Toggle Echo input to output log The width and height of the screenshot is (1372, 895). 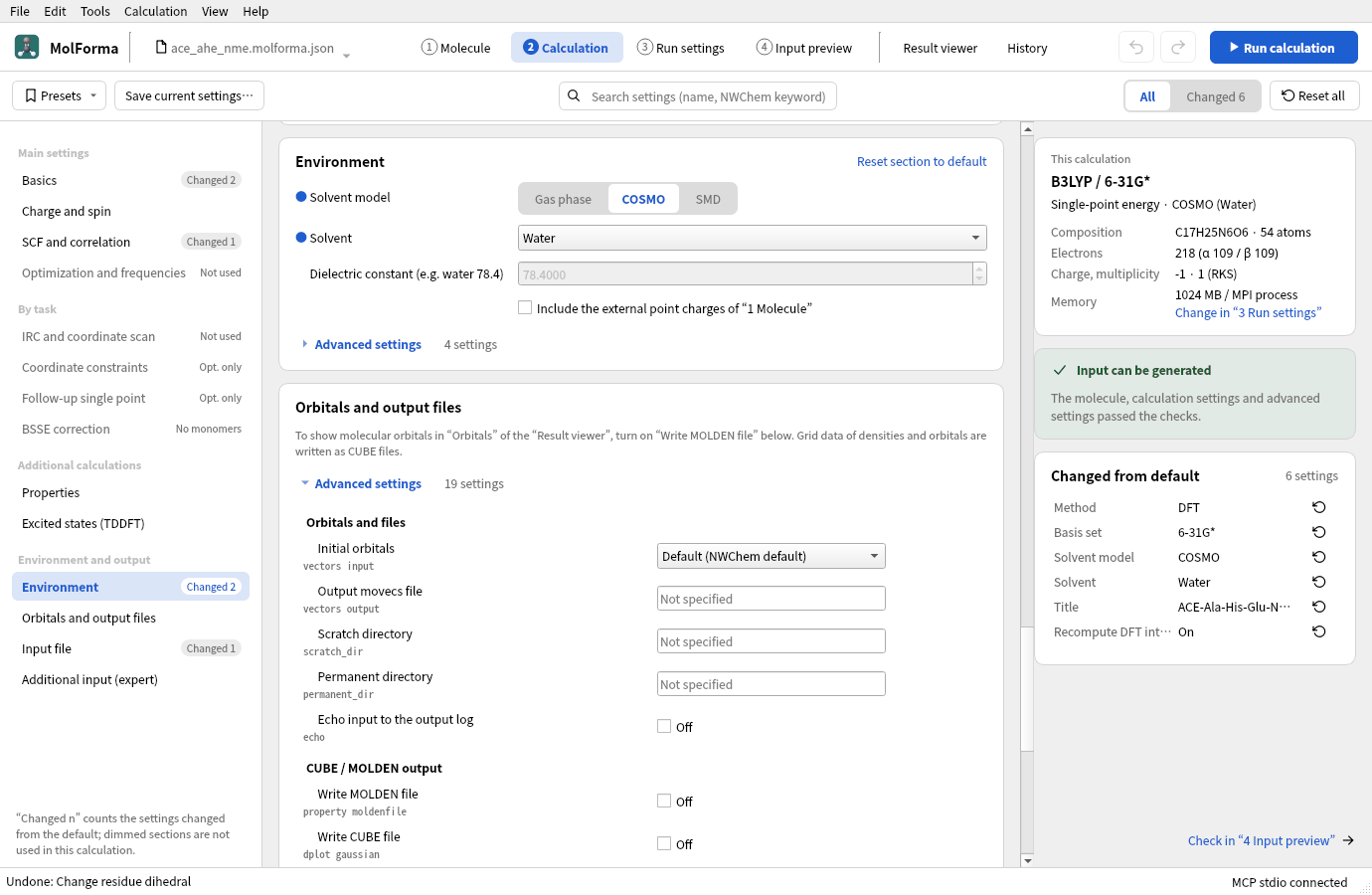click(664, 726)
